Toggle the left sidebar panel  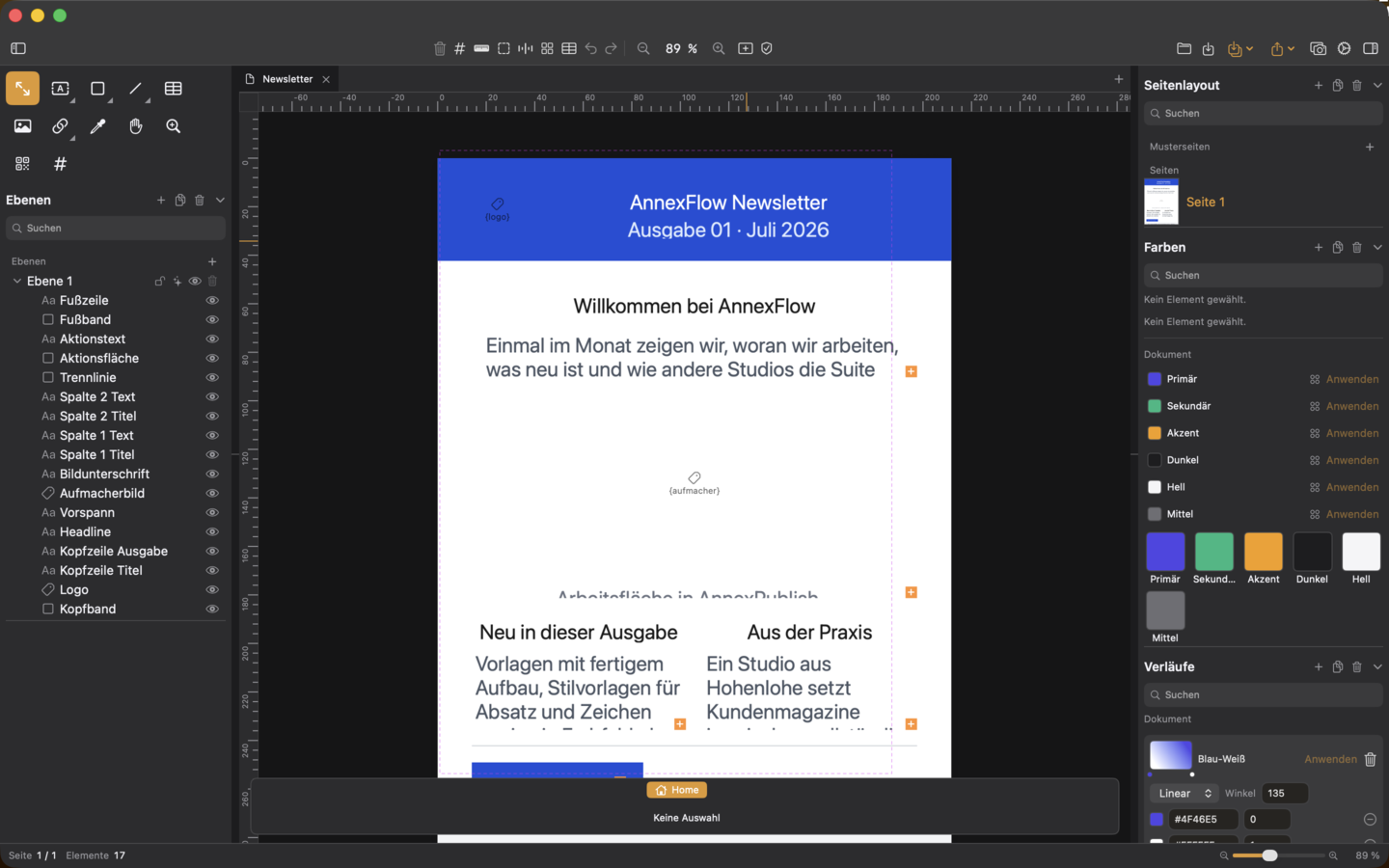18,48
